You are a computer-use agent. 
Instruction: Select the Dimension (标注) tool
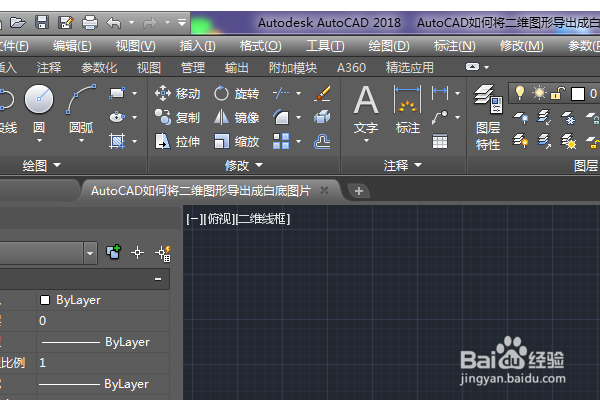pyautogui.click(x=408, y=109)
